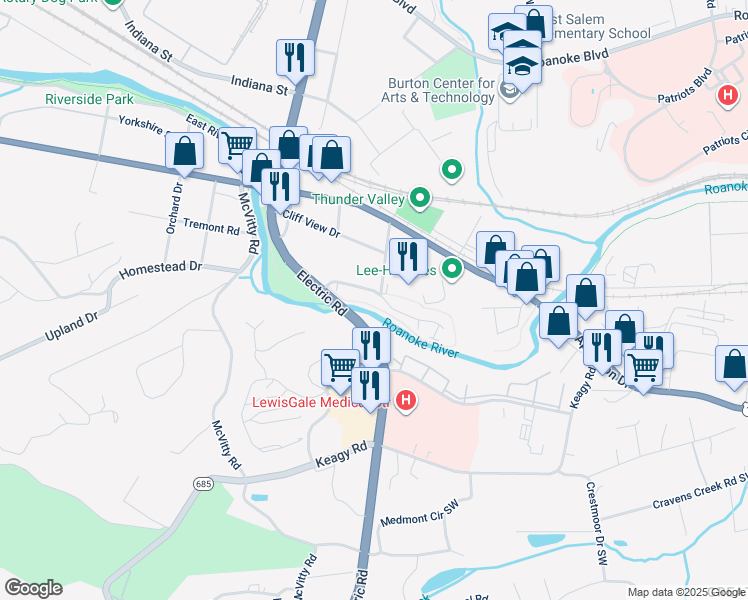Click the green pin north of Thunder Valley
The height and width of the screenshot is (600, 748).
click(x=452, y=169)
